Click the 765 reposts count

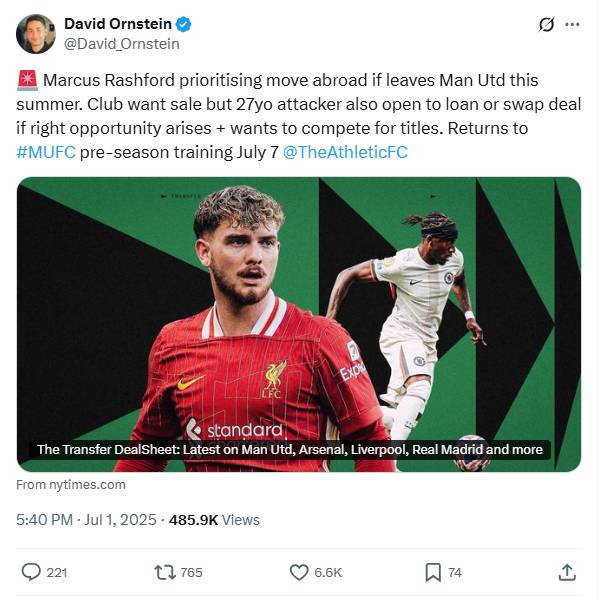click(x=191, y=572)
